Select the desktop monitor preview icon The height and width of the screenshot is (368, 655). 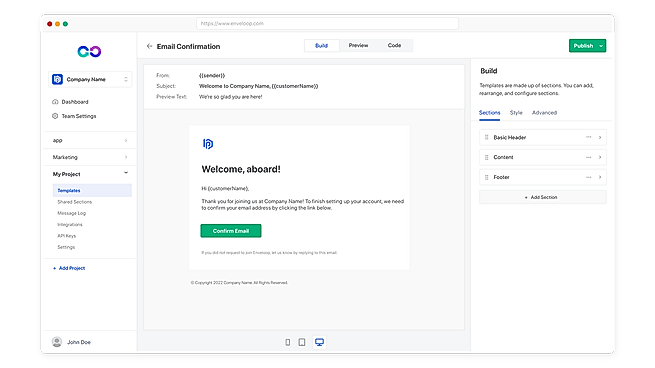click(320, 342)
